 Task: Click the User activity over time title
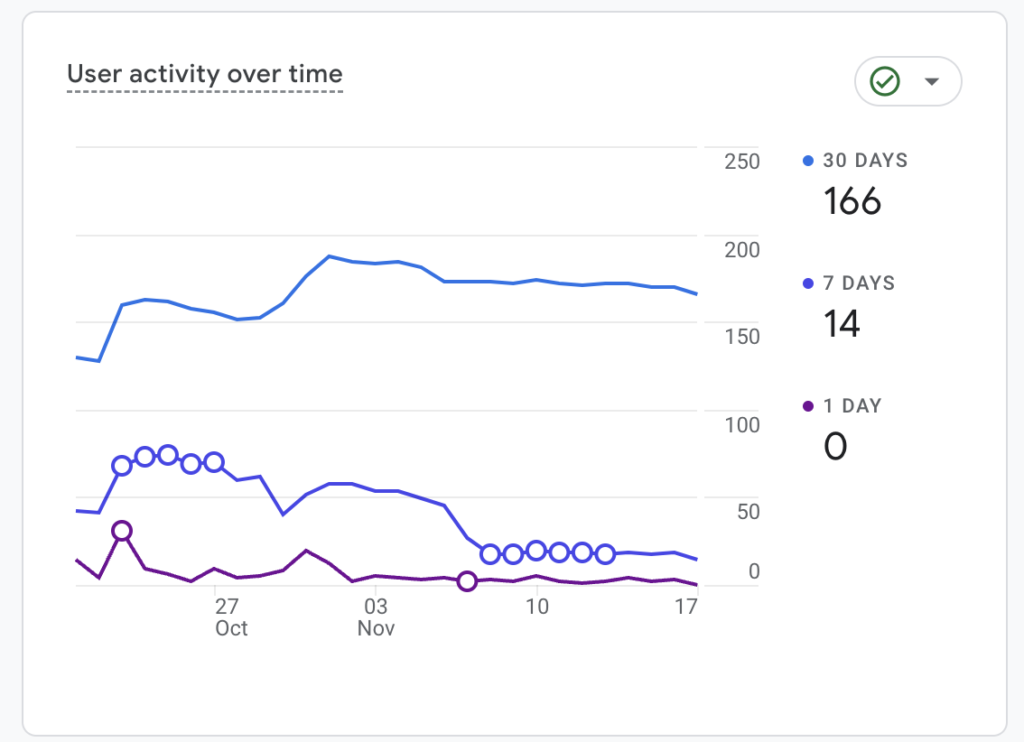204,73
